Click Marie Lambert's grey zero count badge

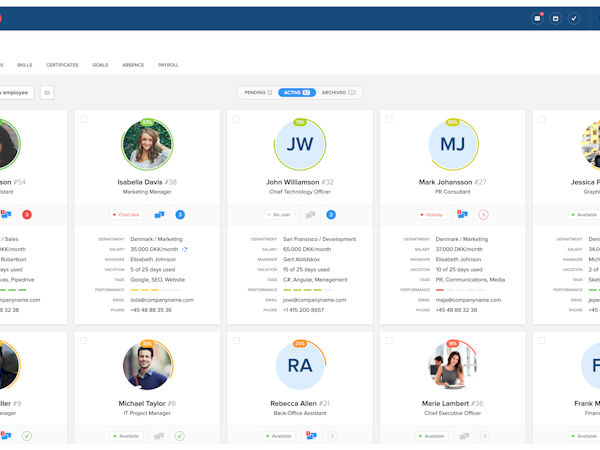pyautogui.click(x=485, y=436)
